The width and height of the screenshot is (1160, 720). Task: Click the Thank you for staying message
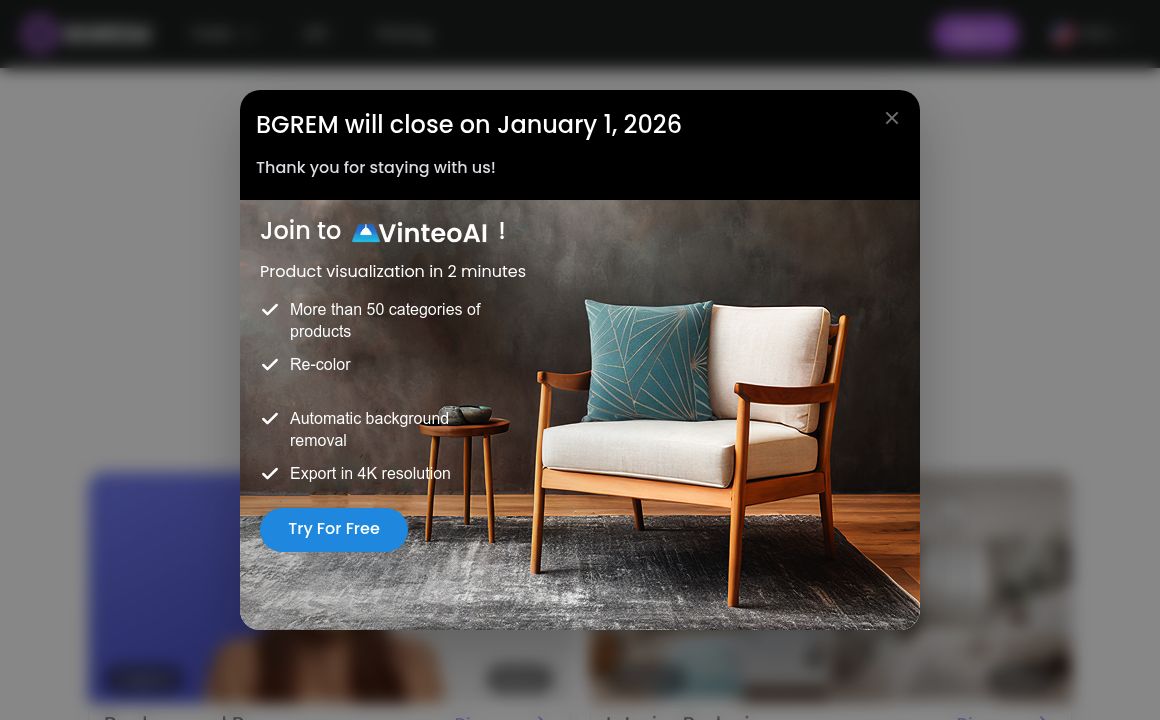(376, 167)
